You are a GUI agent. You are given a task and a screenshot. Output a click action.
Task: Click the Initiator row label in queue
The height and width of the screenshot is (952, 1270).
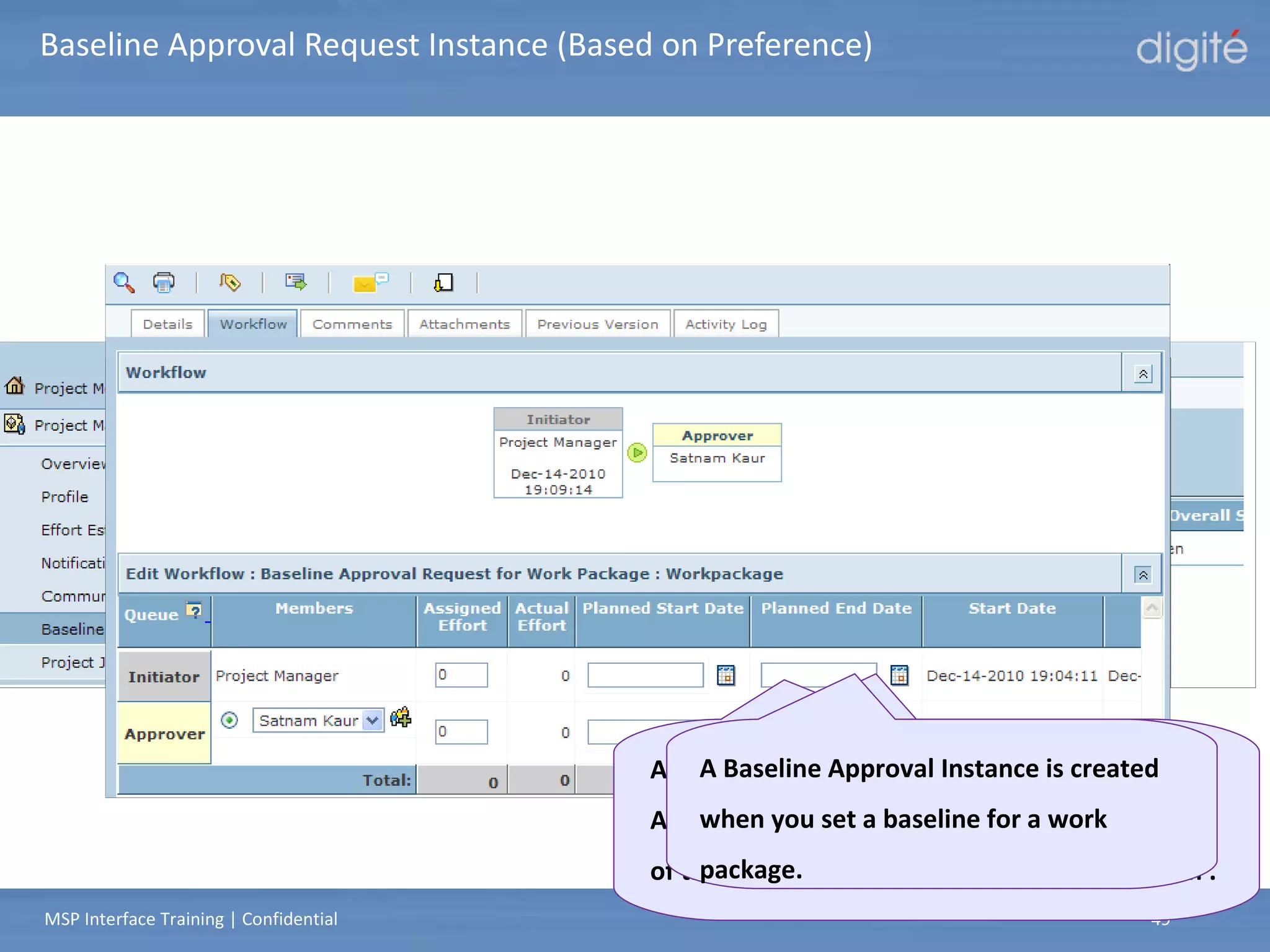(164, 676)
